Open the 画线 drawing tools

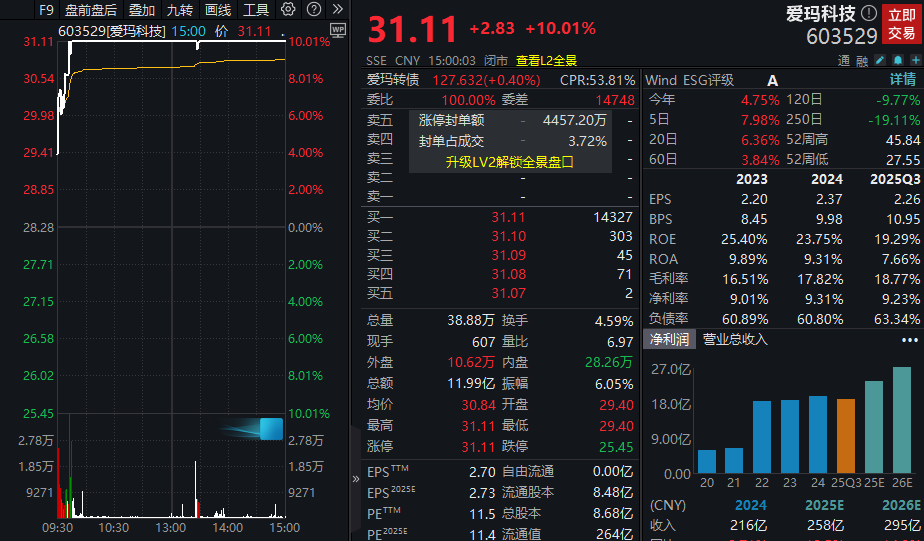coord(217,10)
